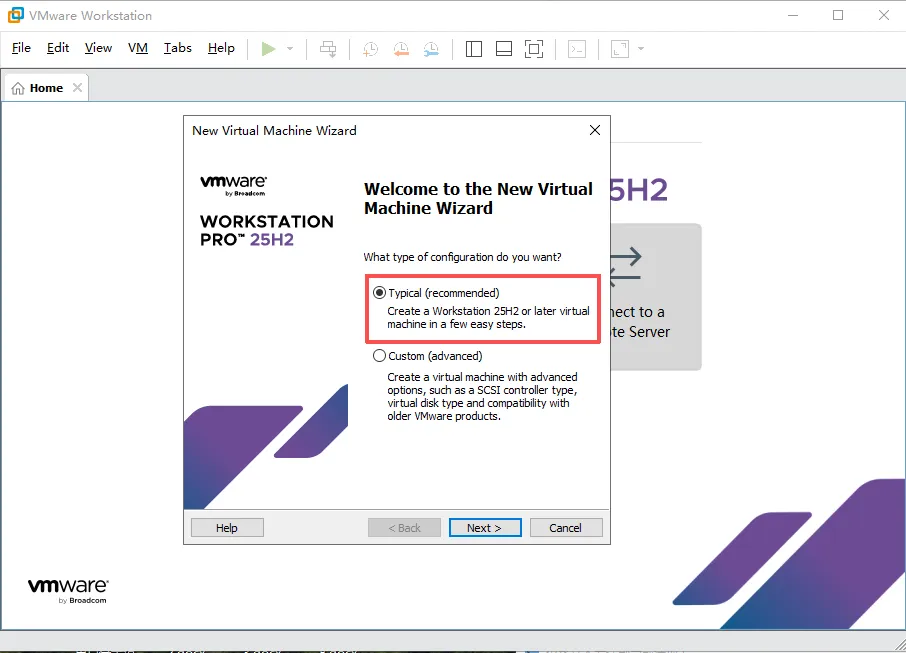Click the Home tab house icon

18,88
